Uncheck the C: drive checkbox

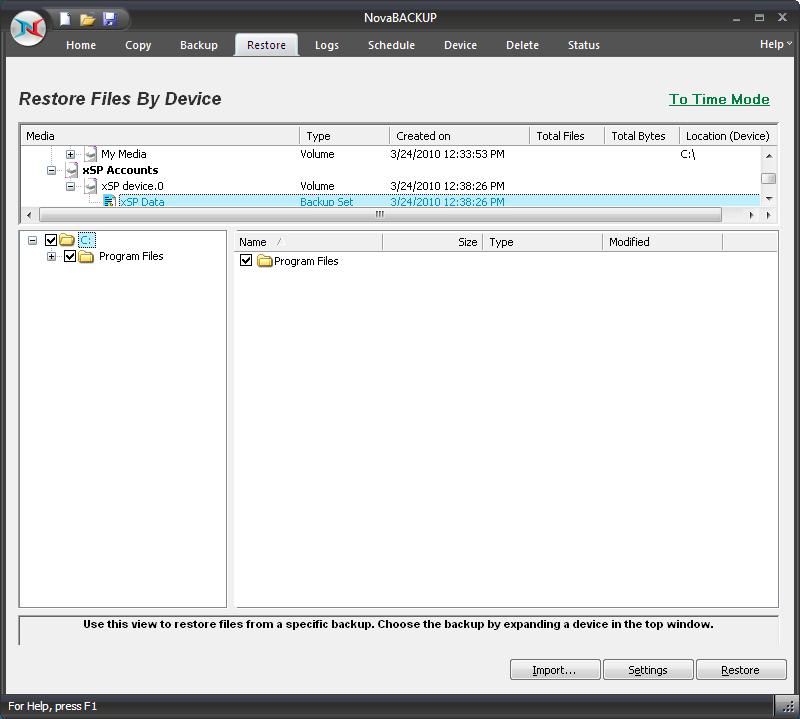[x=51, y=240]
